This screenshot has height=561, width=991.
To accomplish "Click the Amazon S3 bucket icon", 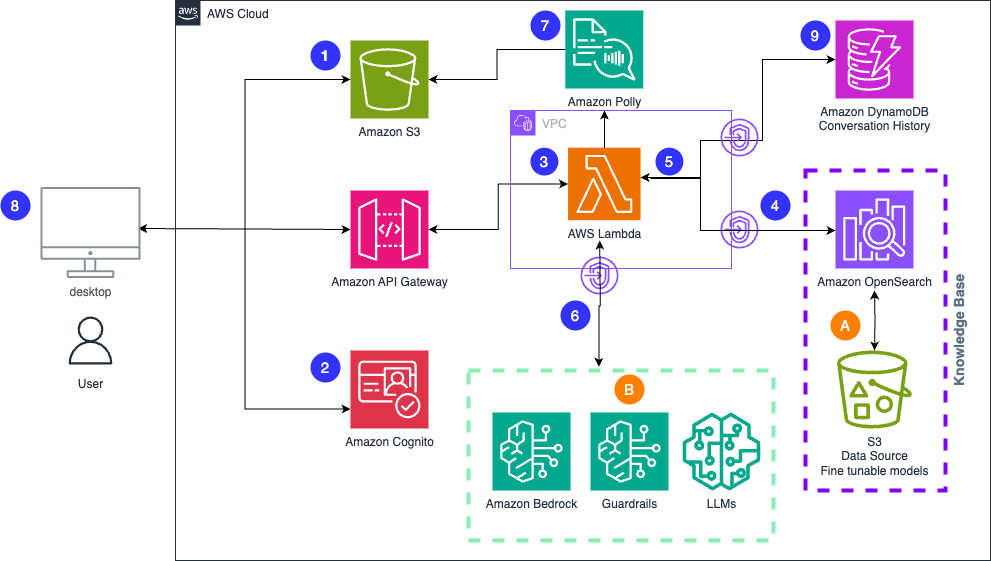I will click(x=389, y=80).
